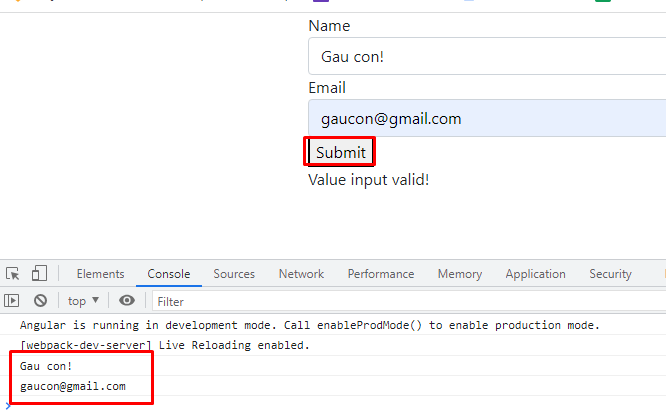Screen dimensions: 666x411
Task: Focus the Email input field
Action: pos(487,119)
